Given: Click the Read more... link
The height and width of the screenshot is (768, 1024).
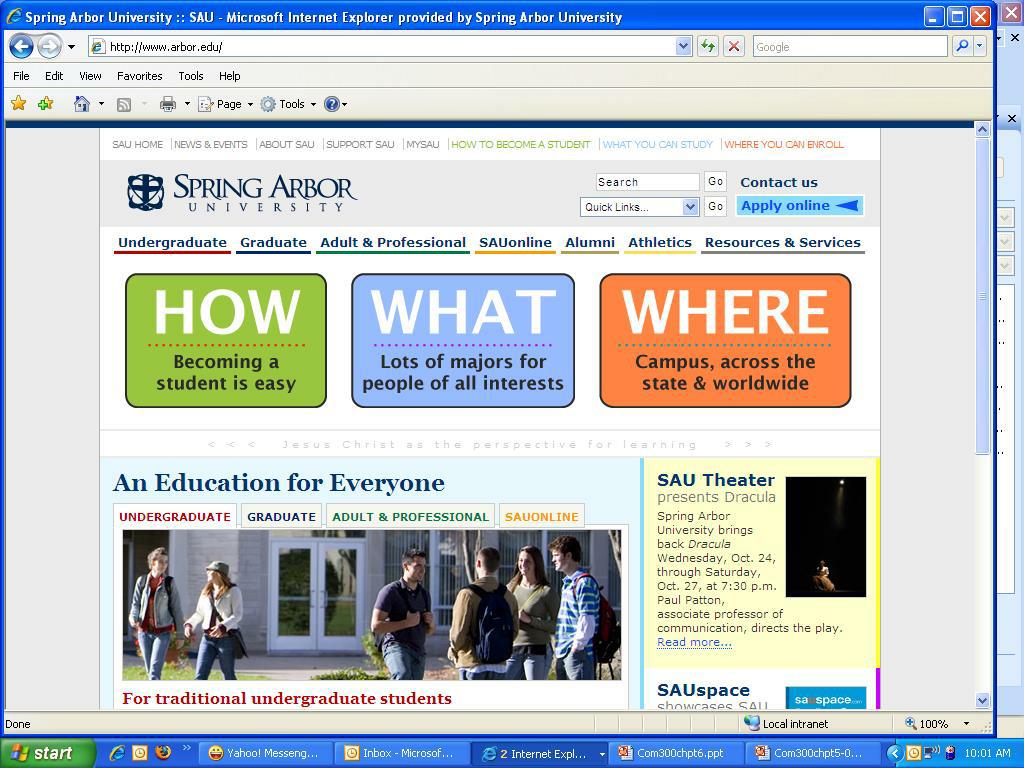Looking at the screenshot, I should (694, 642).
